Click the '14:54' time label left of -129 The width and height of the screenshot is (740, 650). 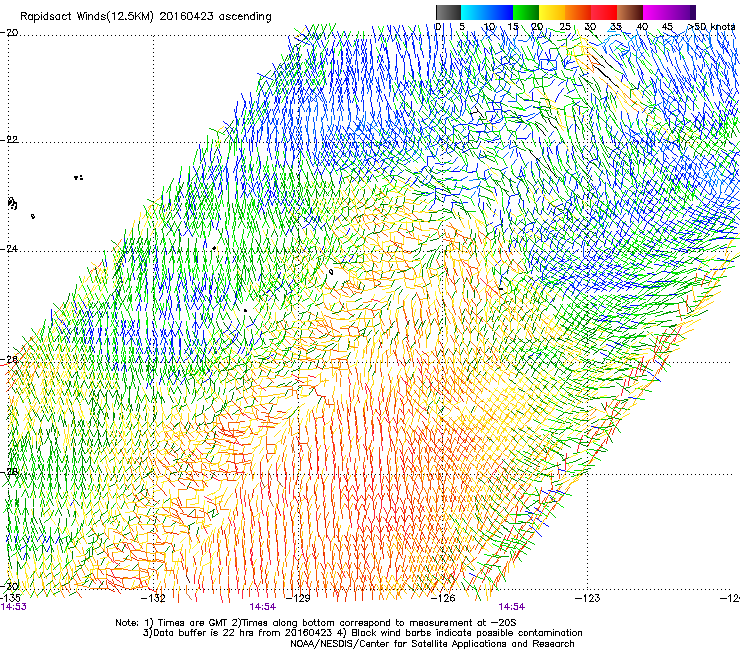coord(262,607)
